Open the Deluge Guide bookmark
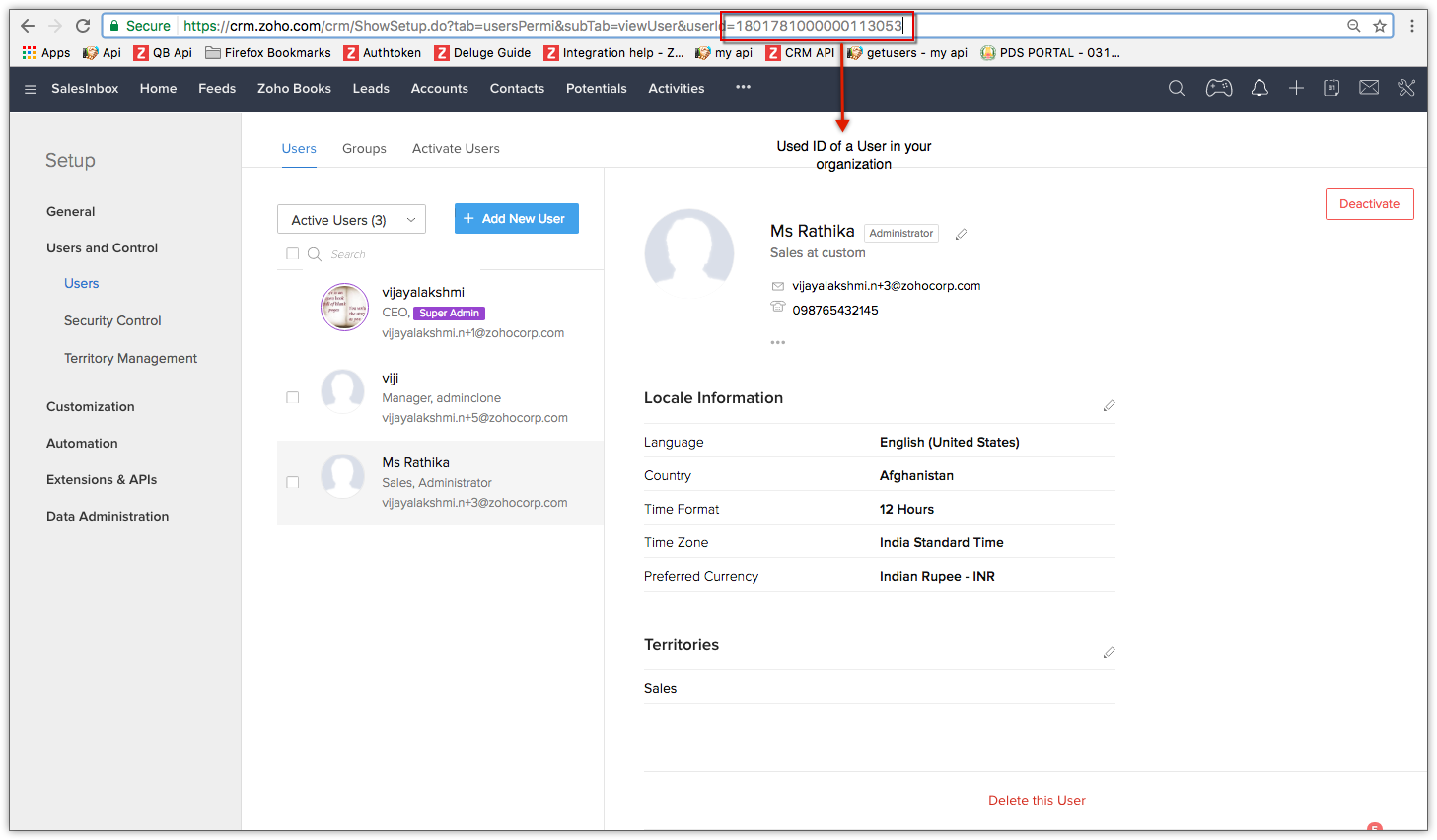The width and height of the screenshot is (1437, 840). tap(482, 53)
